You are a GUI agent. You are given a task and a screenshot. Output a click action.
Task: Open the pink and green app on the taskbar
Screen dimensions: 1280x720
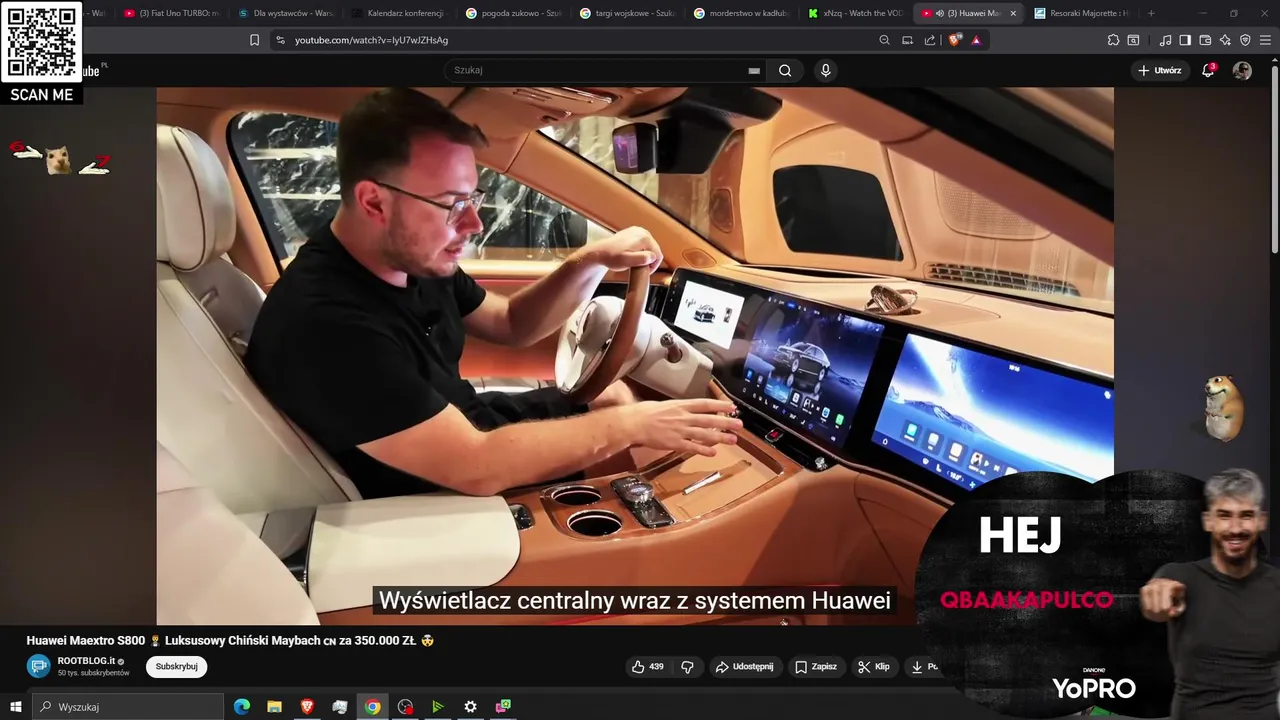click(x=503, y=707)
